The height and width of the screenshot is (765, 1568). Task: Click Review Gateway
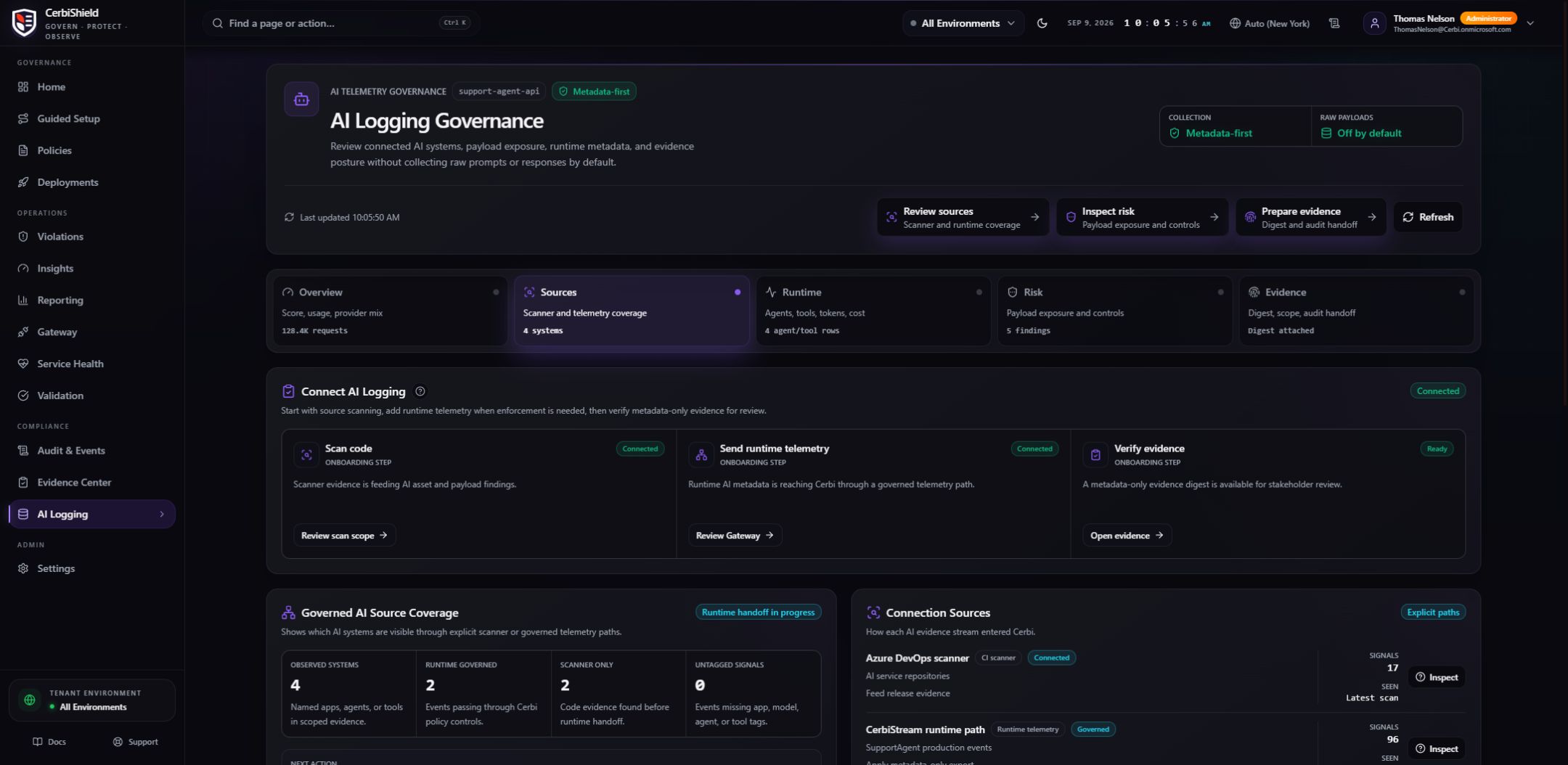[735, 535]
